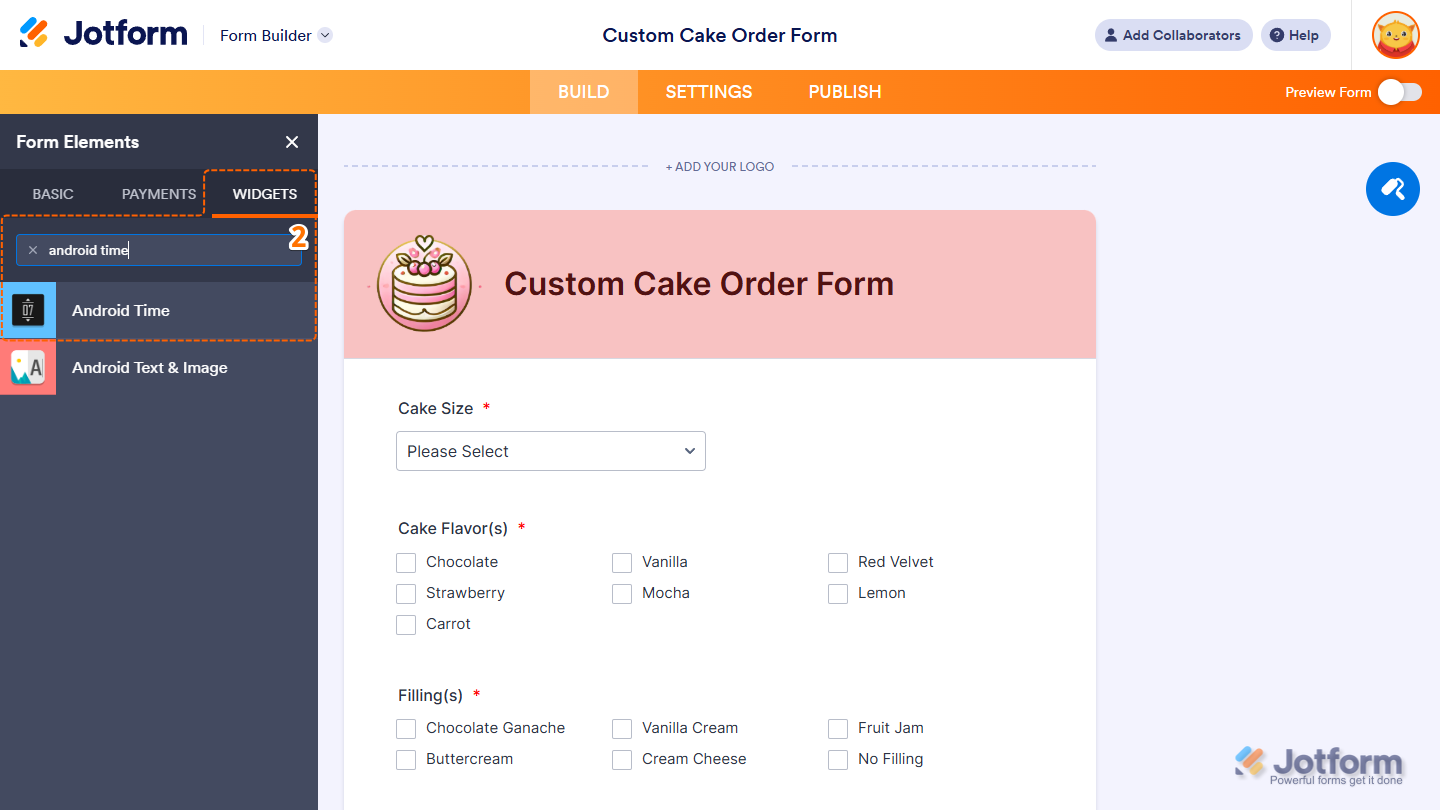
Task: Switch to the SETTINGS tab
Action: point(708,91)
